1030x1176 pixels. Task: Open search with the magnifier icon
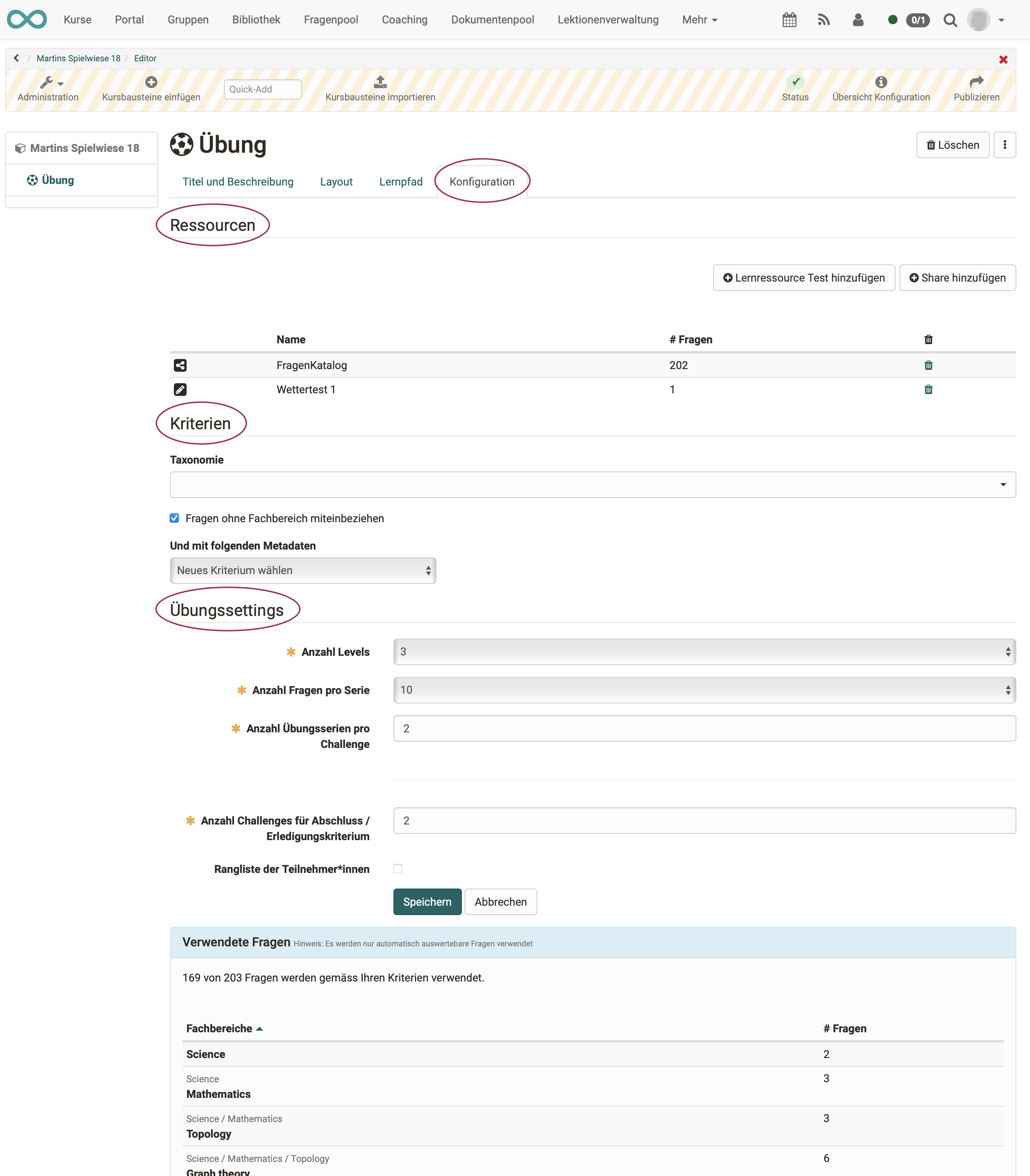tap(950, 20)
